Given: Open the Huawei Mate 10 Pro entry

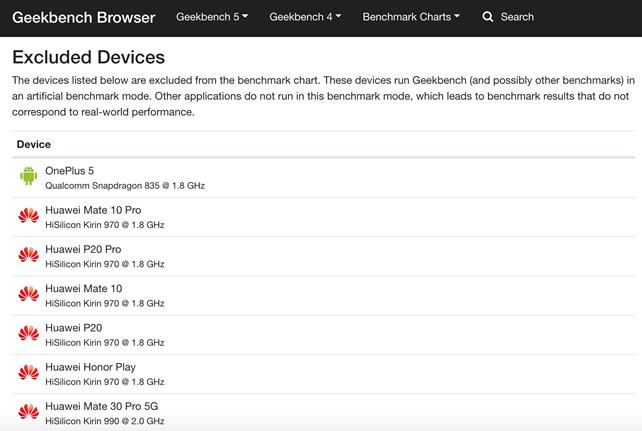Looking at the screenshot, I should [x=93, y=210].
